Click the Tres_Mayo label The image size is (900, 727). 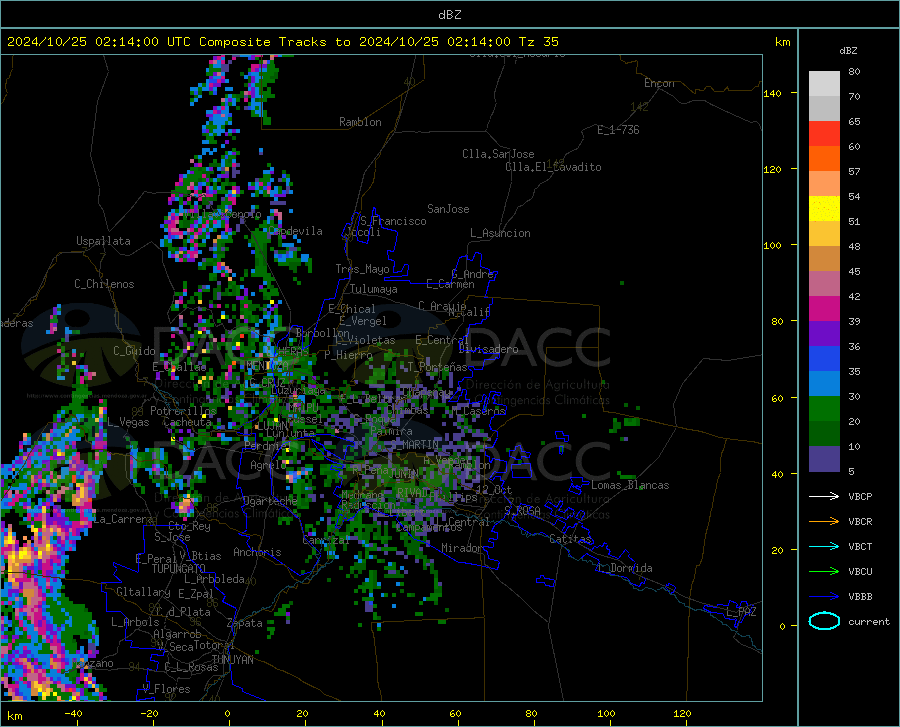pos(362,269)
